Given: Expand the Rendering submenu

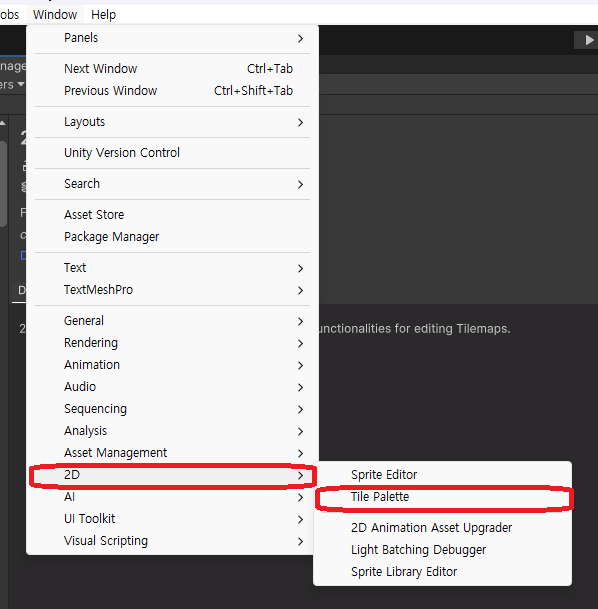Looking at the screenshot, I should [x=172, y=343].
